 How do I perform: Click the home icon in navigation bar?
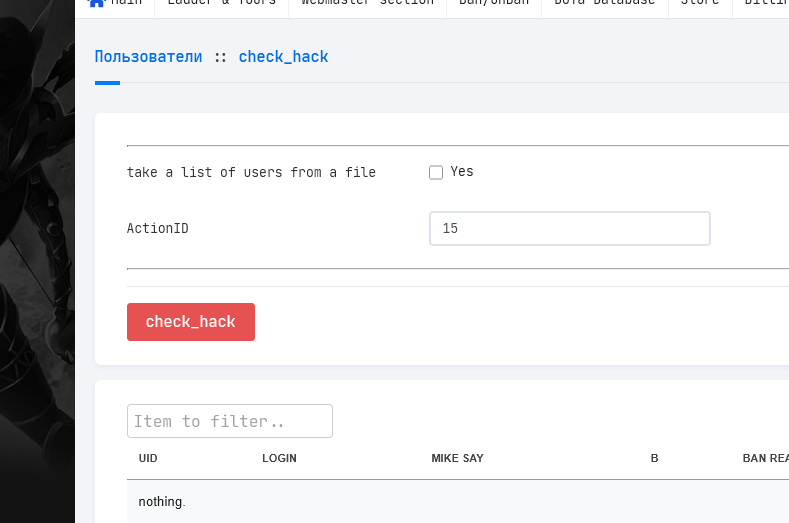click(97, 3)
